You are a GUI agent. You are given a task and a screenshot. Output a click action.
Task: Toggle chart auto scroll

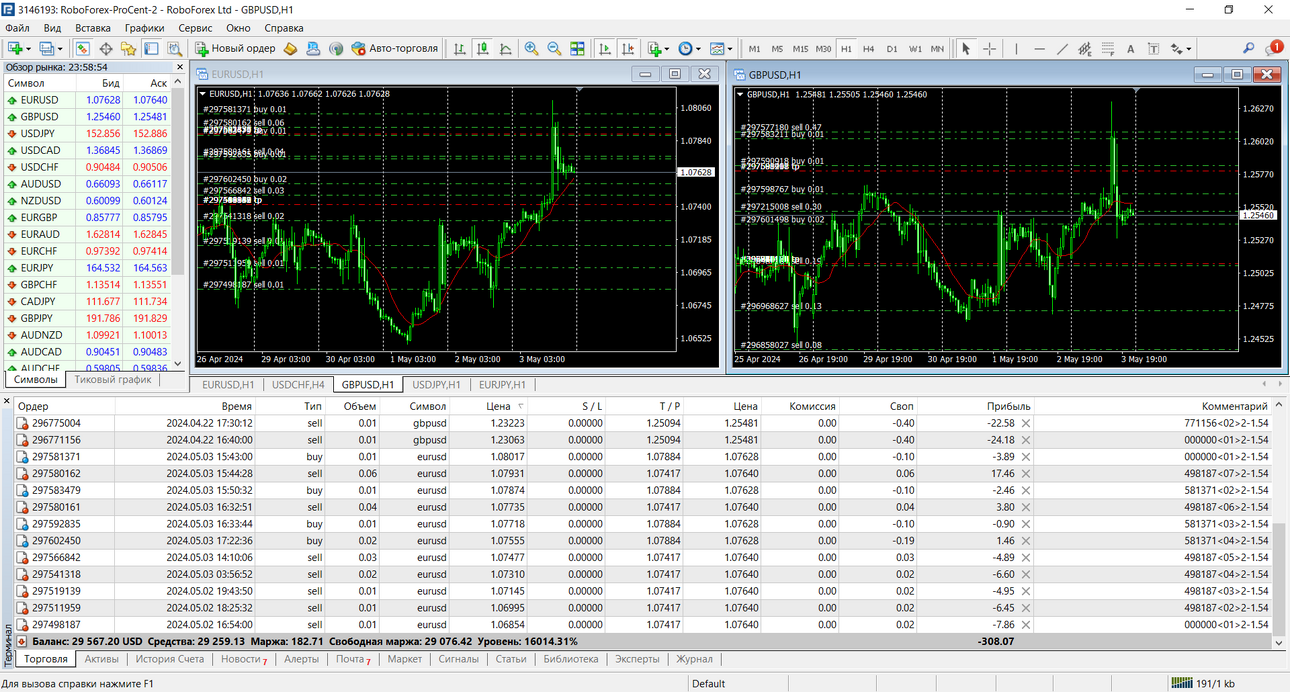pyautogui.click(x=605, y=48)
